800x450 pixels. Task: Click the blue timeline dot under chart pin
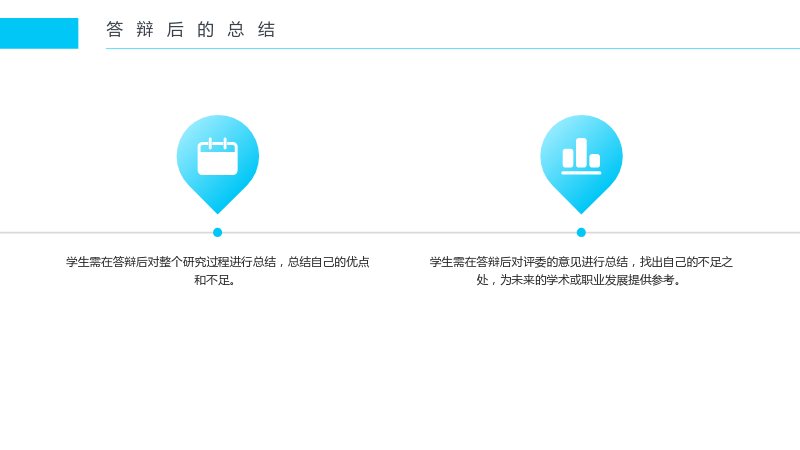click(x=581, y=233)
